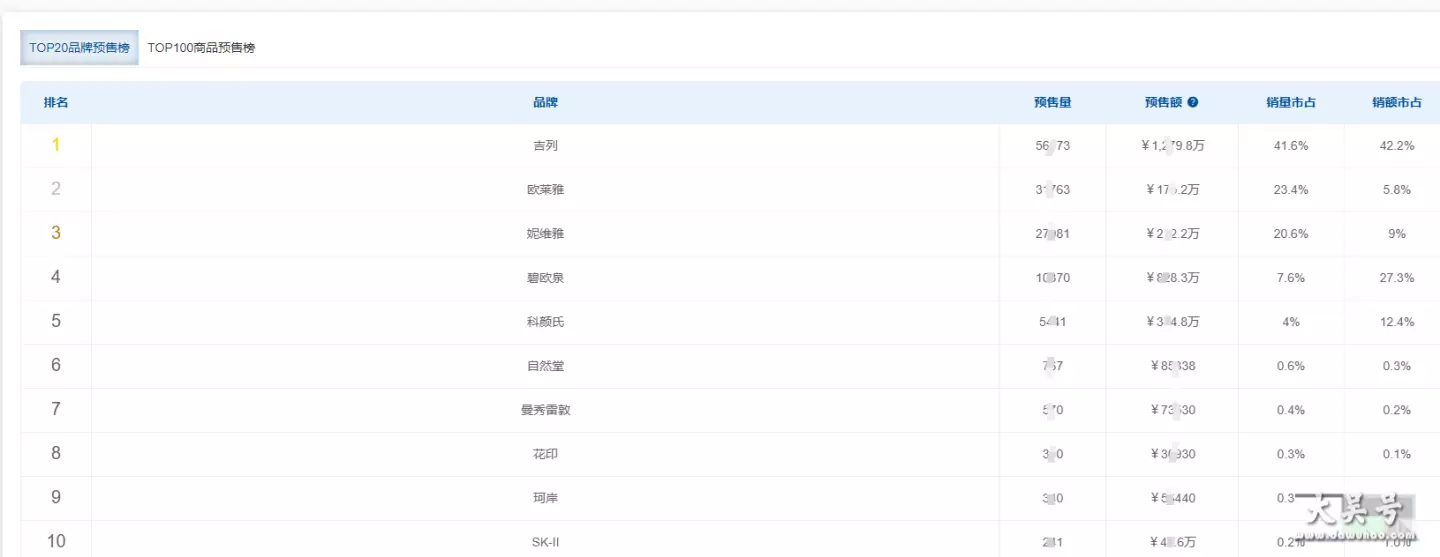The height and width of the screenshot is (557, 1440).
Task: Click 42.2% sales amount share for 吉列
Action: click(1397, 146)
